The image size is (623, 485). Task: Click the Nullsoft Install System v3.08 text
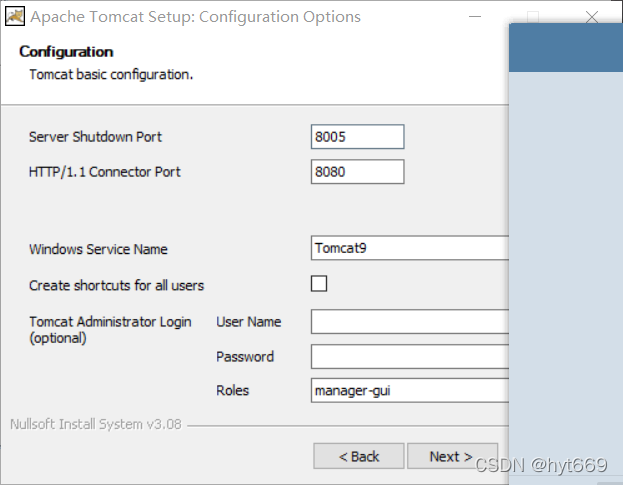tap(96, 424)
